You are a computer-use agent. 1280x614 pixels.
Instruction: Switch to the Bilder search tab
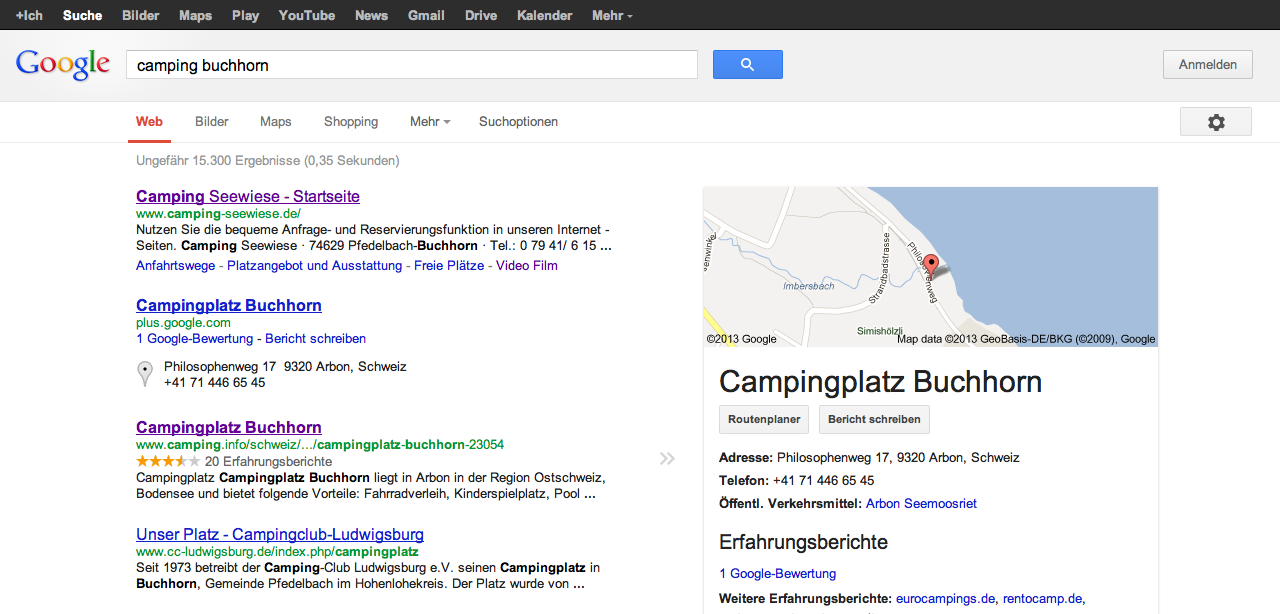point(212,122)
